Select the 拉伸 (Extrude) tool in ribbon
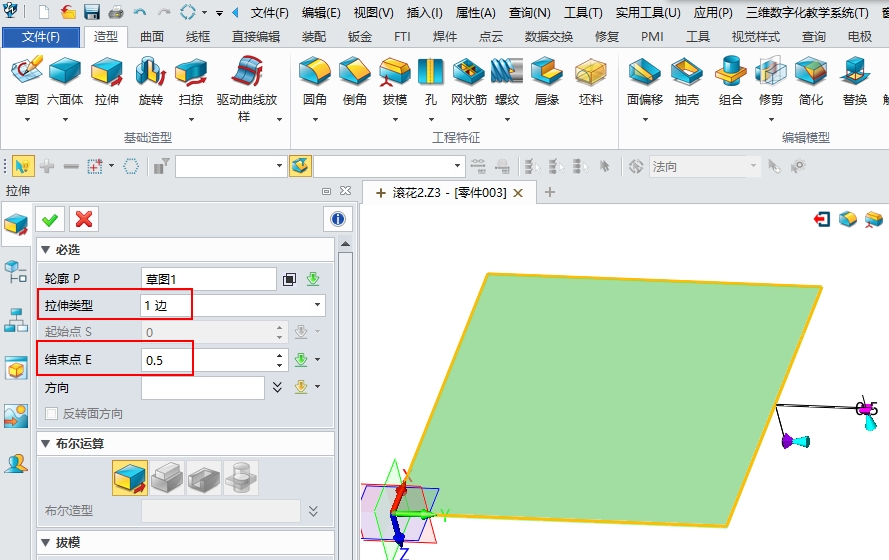The height and width of the screenshot is (560, 889). coord(106,74)
